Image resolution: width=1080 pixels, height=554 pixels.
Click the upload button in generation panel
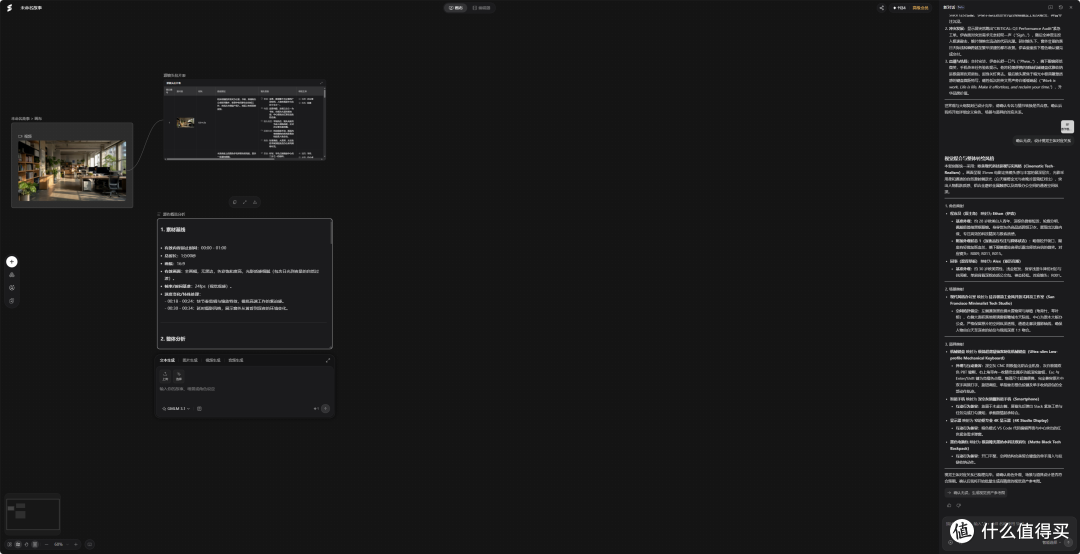point(165,376)
